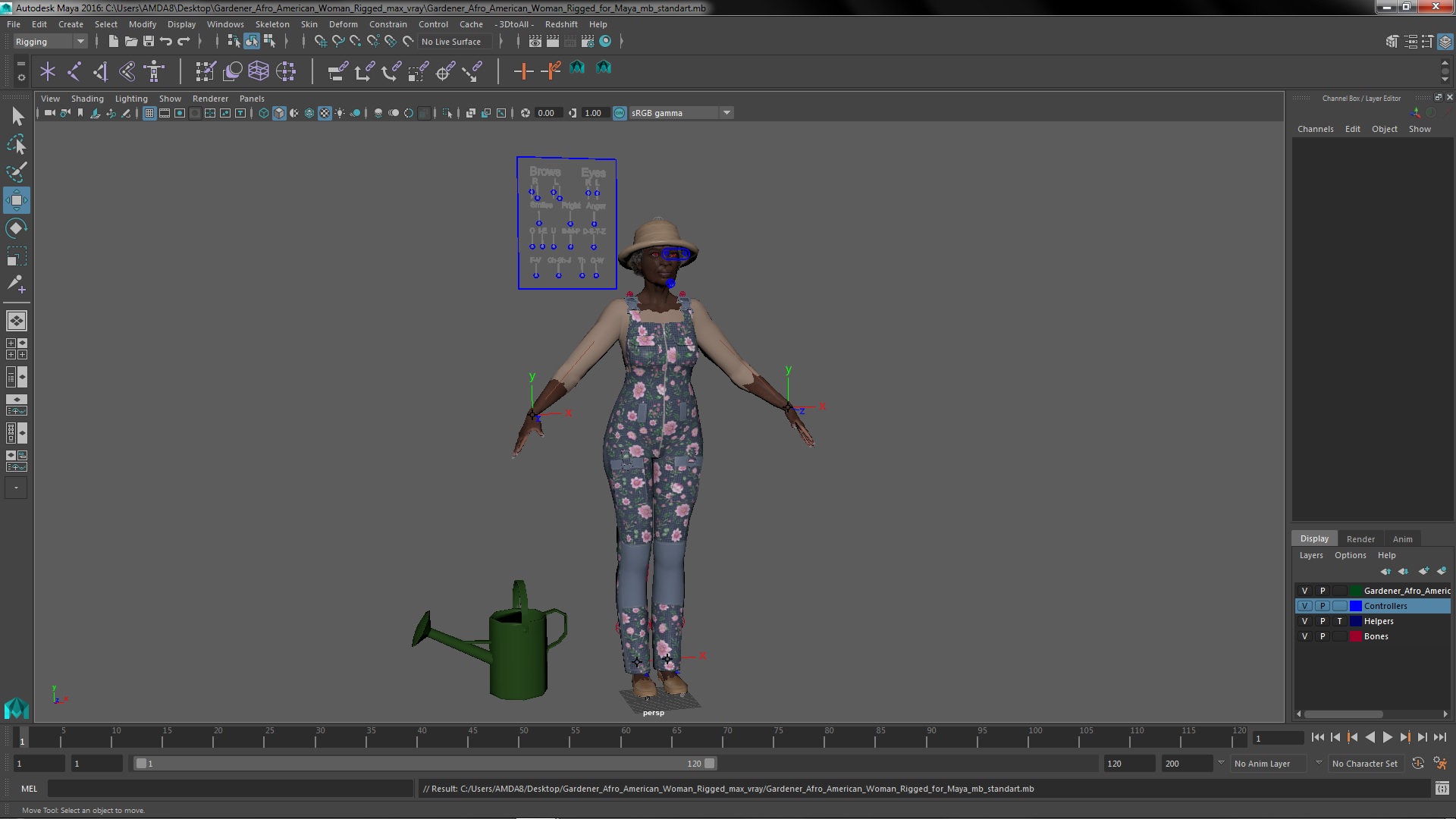Click the animation end field showing 200
Viewport: 1456px width, 819px height.
1187,764
